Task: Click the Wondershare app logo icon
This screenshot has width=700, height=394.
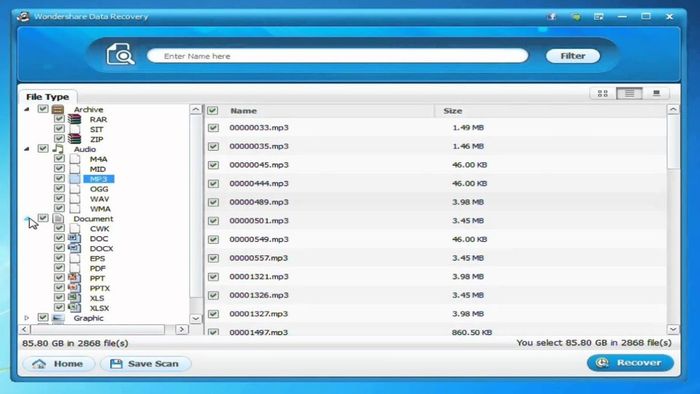Action: click(x=23, y=17)
